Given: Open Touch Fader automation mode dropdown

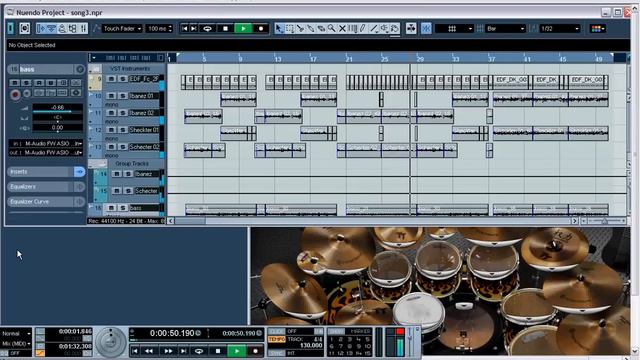Looking at the screenshot, I should tap(122, 29).
